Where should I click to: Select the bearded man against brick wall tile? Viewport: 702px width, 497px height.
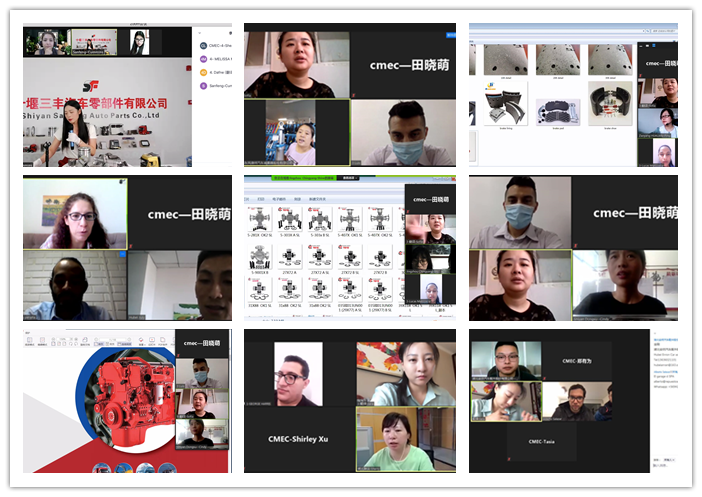click(x=75, y=285)
